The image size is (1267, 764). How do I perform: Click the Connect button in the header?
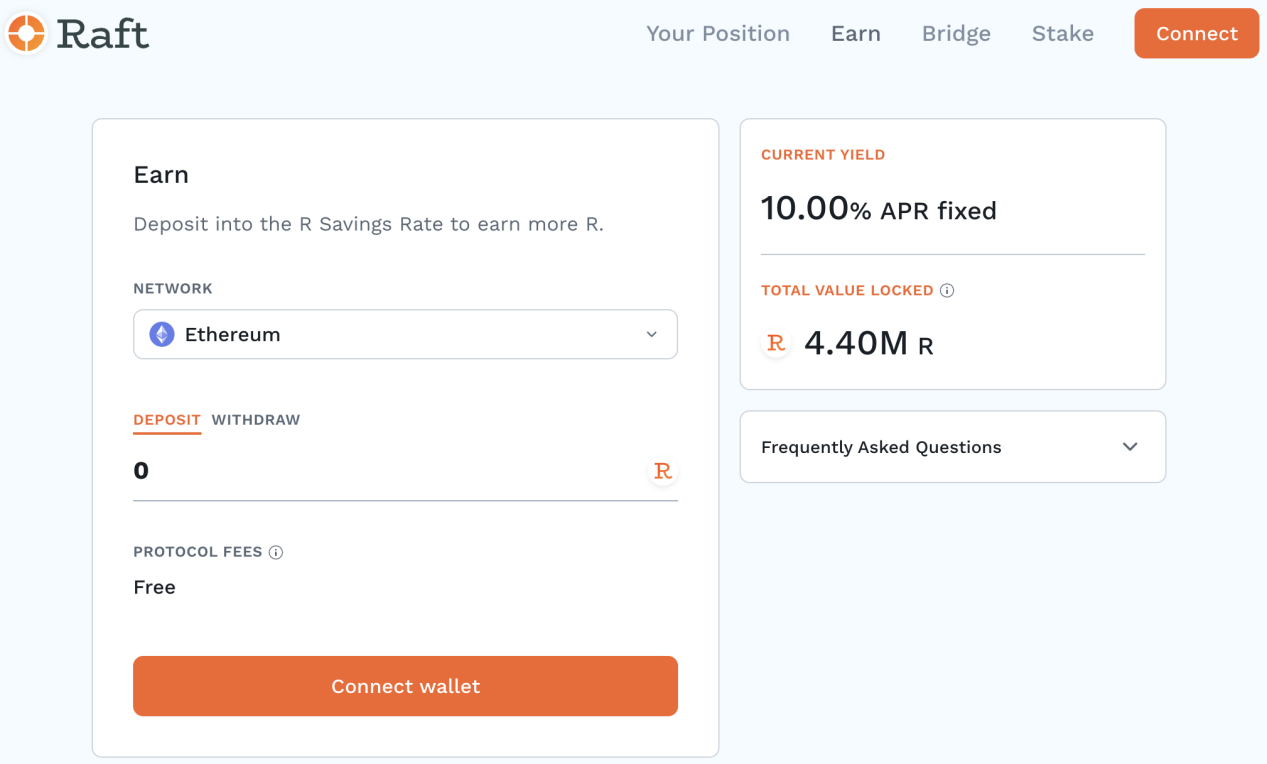[x=1196, y=33]
